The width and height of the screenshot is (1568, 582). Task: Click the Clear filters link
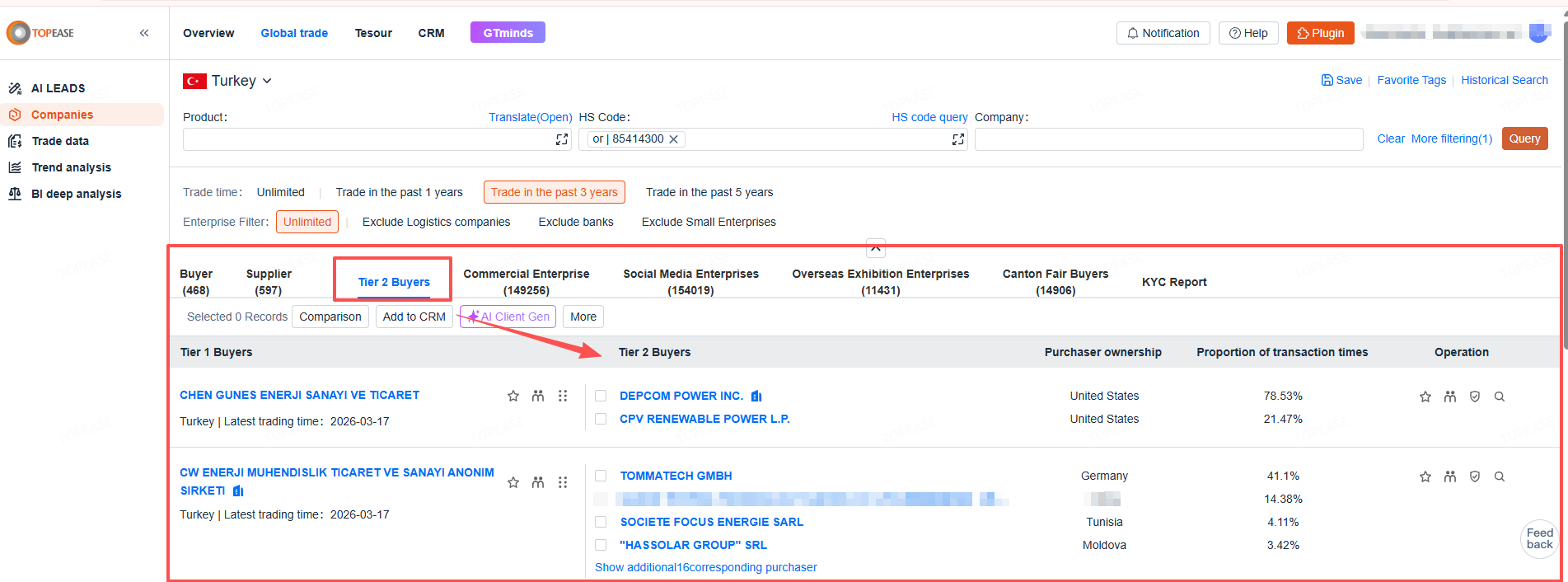1391,138
